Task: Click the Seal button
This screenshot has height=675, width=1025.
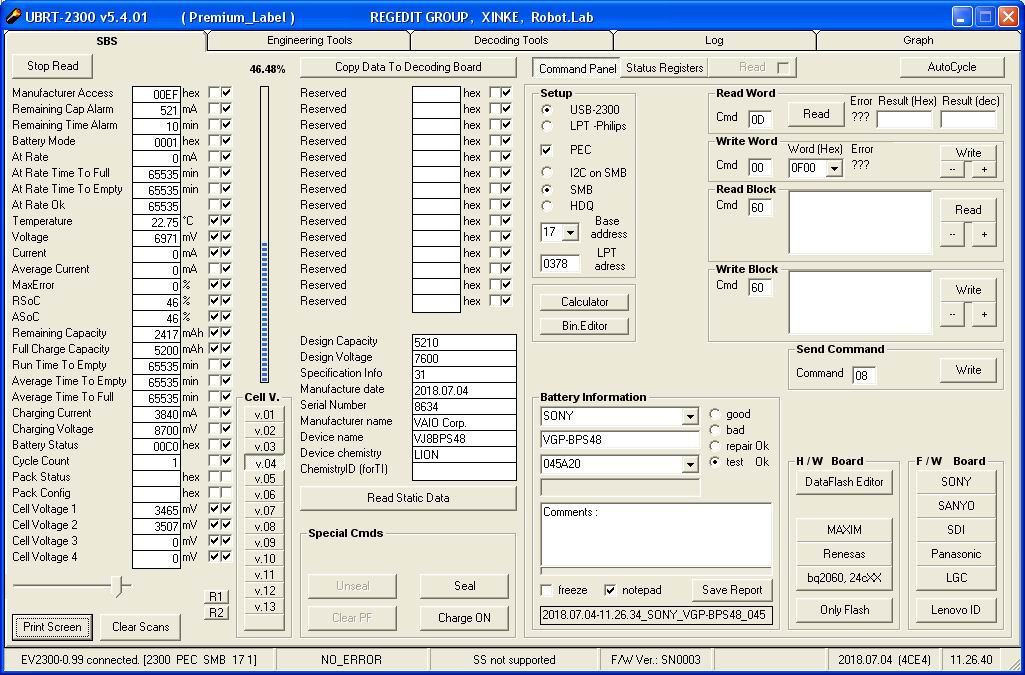Action: (x=464, y=586)
